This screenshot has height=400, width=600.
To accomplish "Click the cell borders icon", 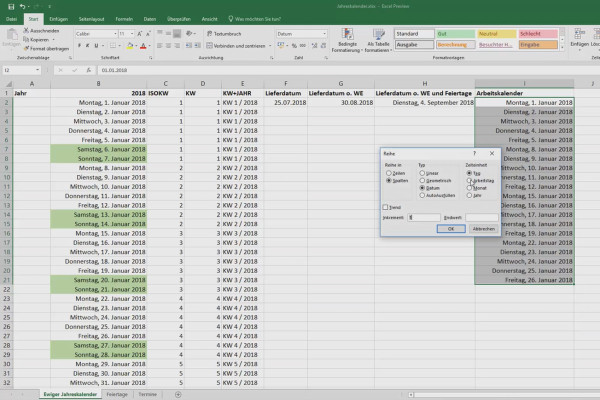I will [x=112, y=46].
